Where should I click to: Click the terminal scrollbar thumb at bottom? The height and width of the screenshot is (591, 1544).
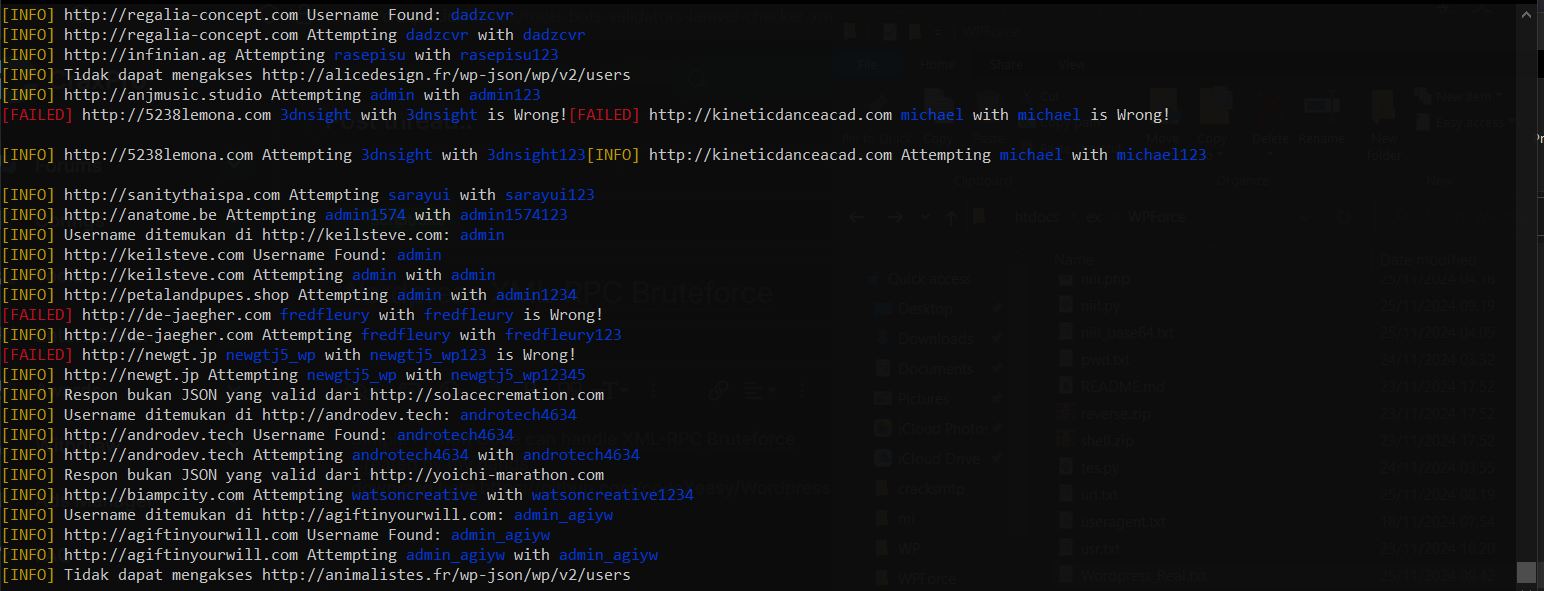[1525, 571]
